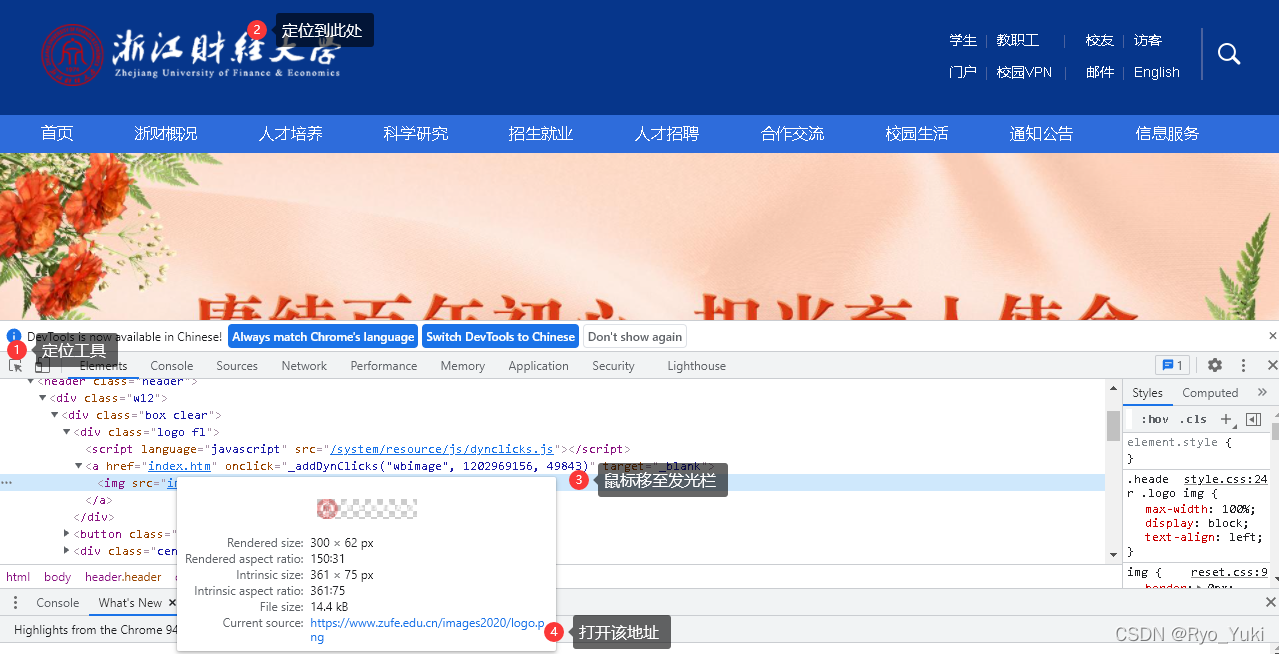The image size is (1279, 654).
Task: Click Always match Chrome's language button
Action: pos(323,337)
